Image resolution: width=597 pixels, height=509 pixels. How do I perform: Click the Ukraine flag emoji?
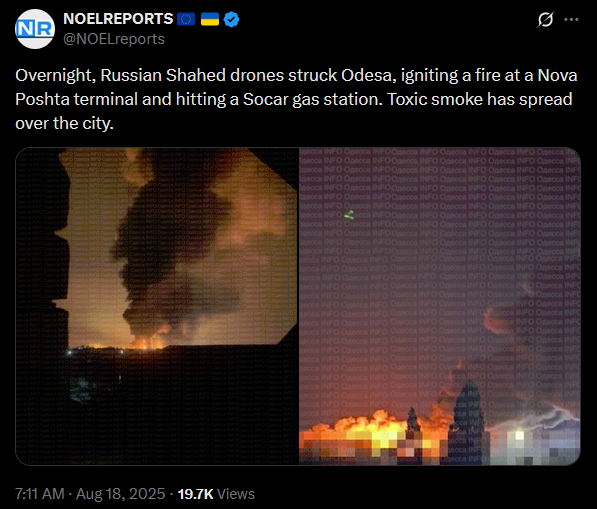pos(210,19)
